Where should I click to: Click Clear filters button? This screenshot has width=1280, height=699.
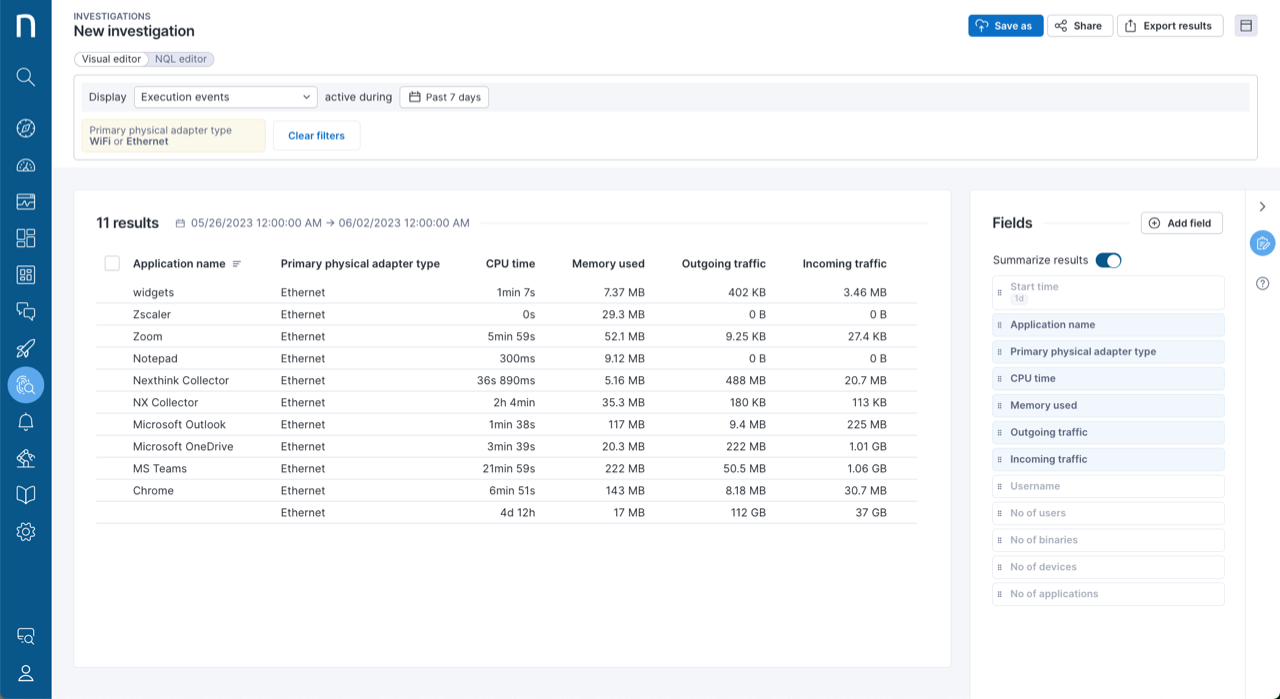(316, 136)
